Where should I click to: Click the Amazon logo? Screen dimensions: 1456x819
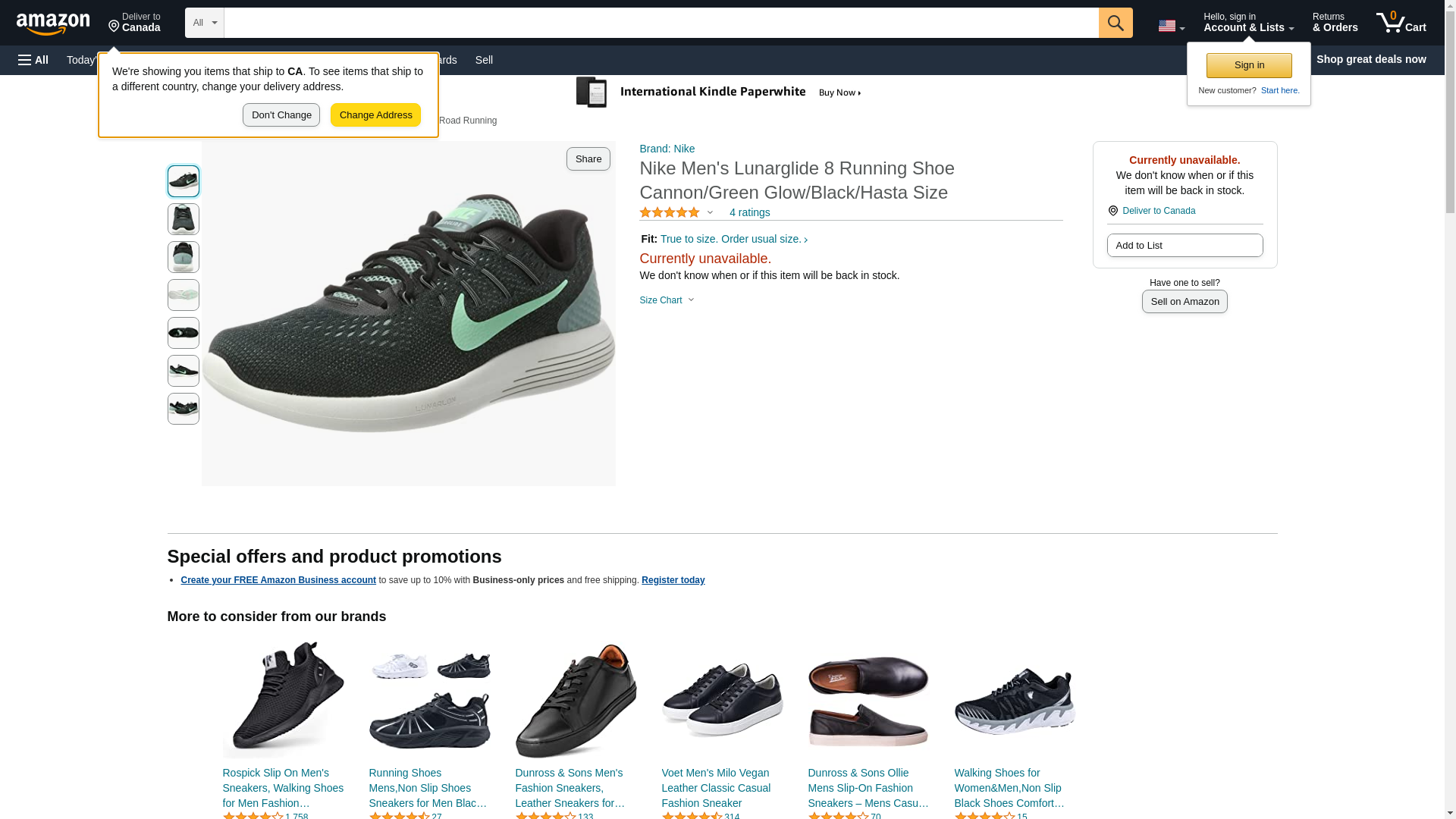tap(53, 24)
